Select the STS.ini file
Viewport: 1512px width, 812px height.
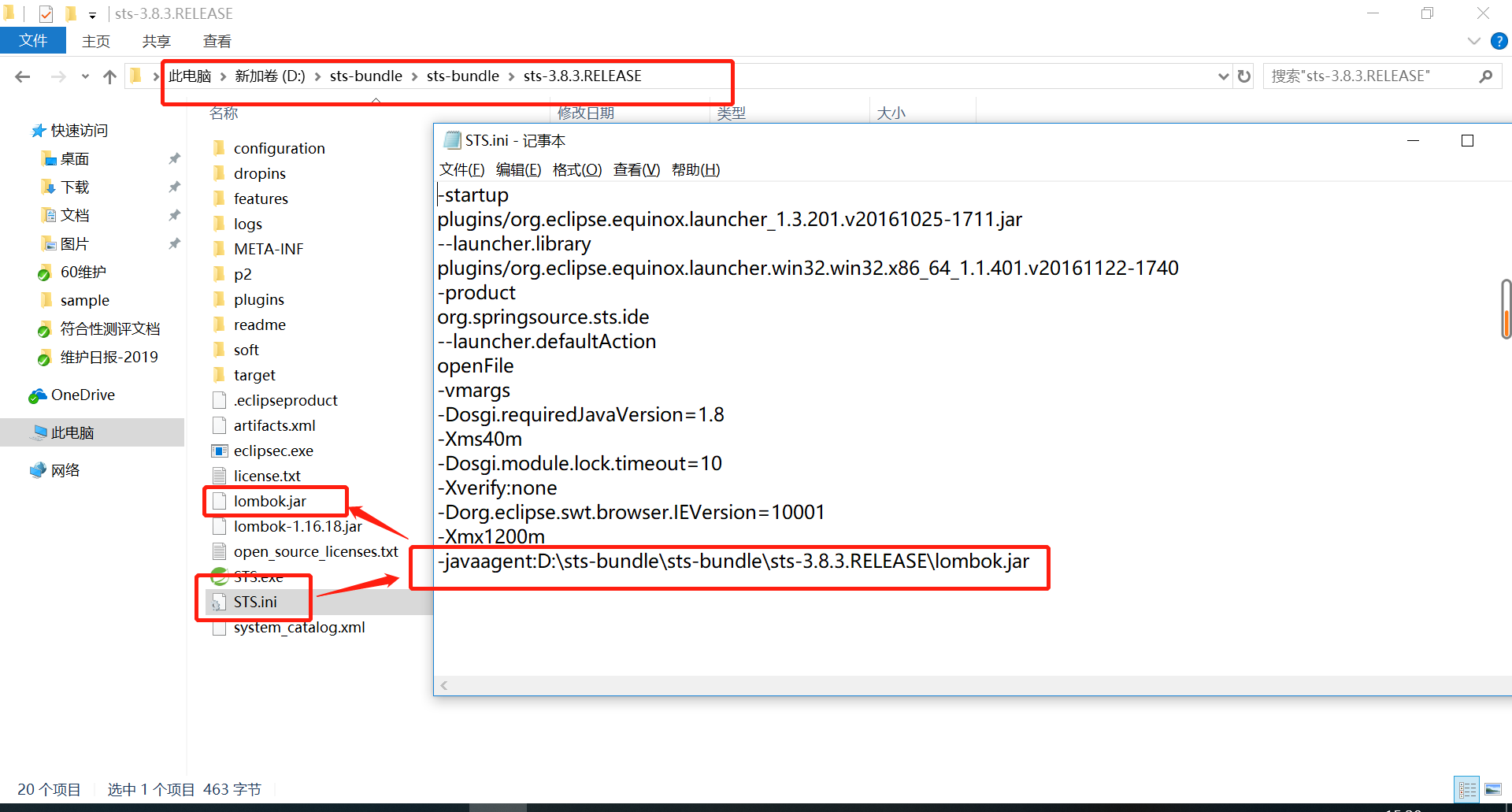coord(255,602)
